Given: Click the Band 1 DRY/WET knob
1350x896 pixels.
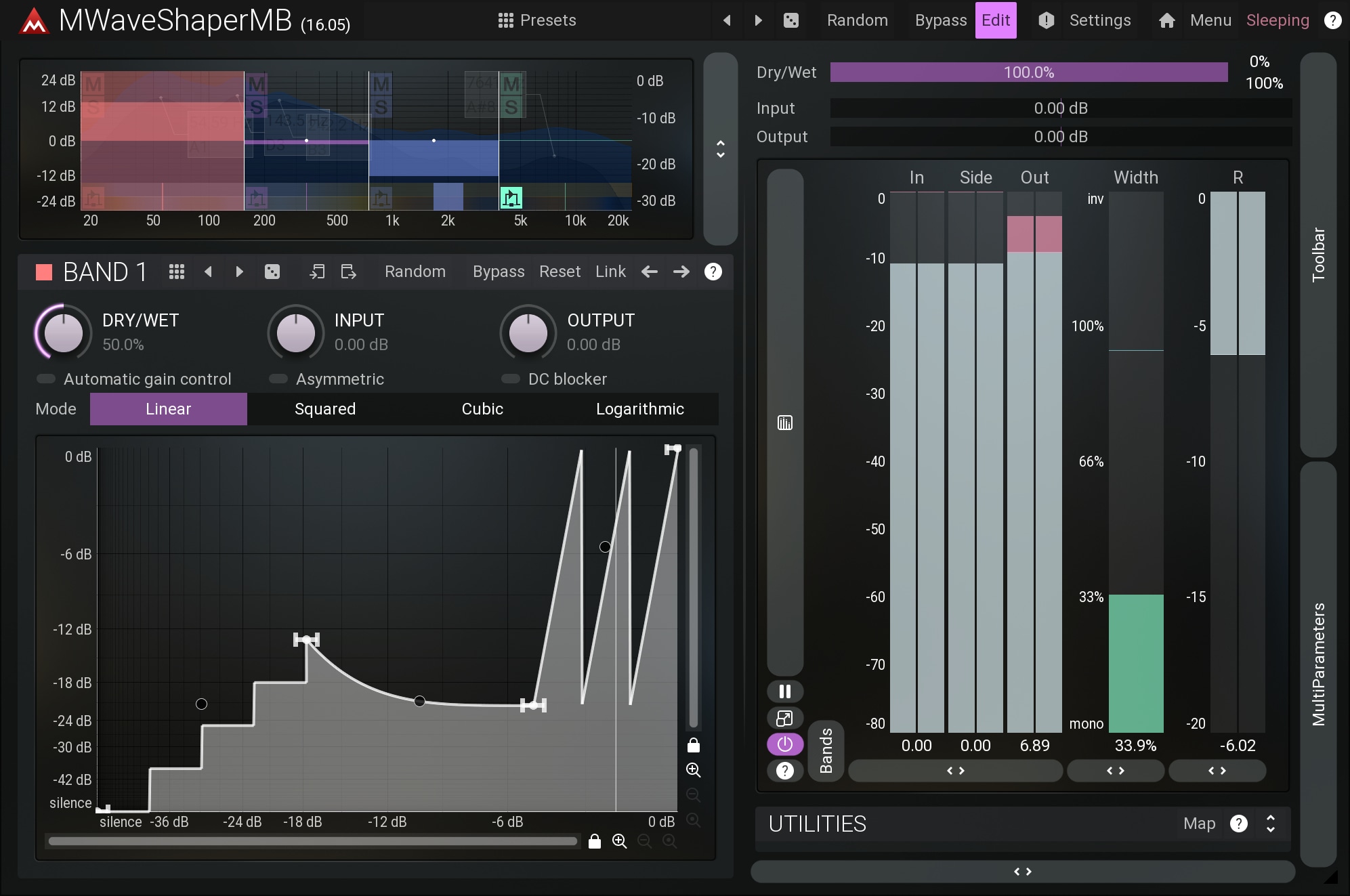Looking at the screenshot, I should (64, 333).
